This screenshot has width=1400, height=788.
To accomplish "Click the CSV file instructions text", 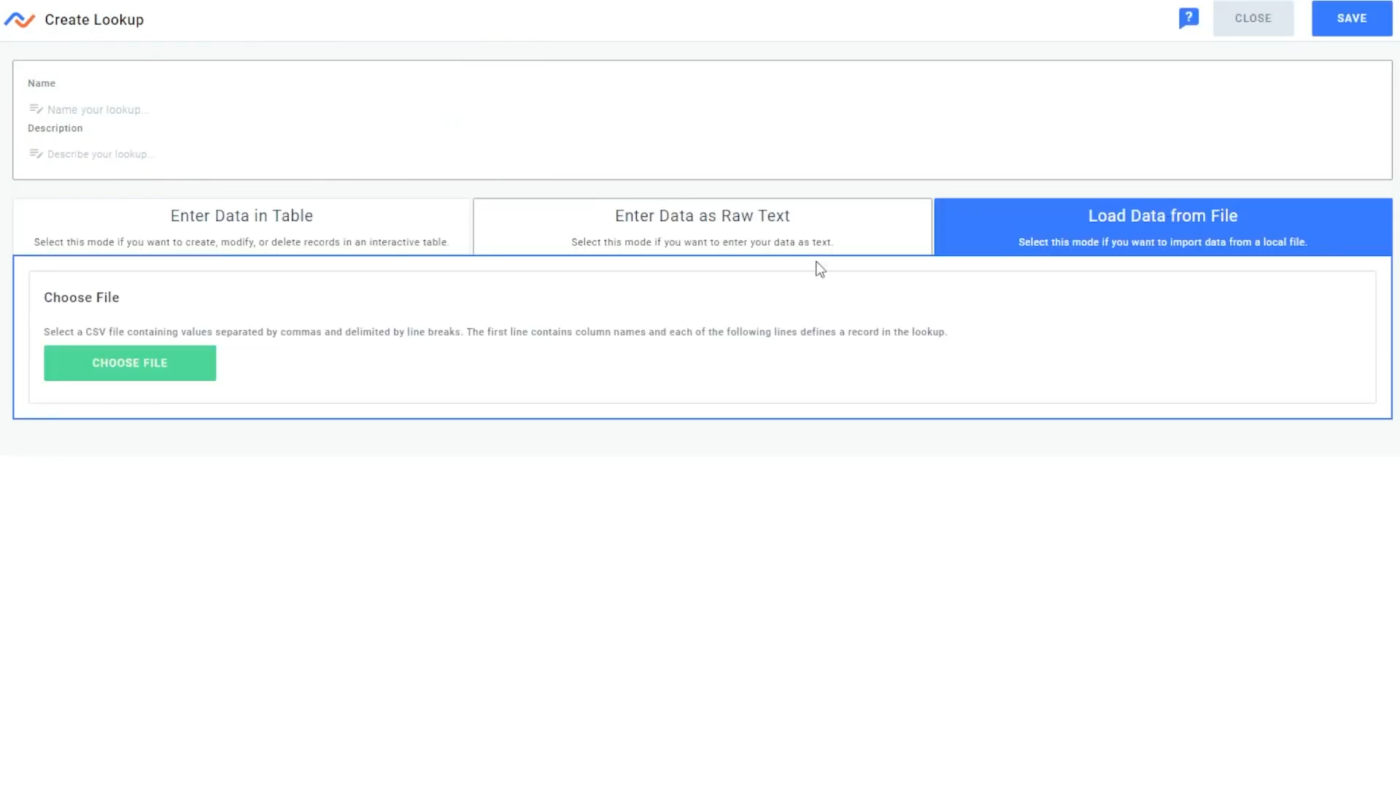I will coord(495,332).
